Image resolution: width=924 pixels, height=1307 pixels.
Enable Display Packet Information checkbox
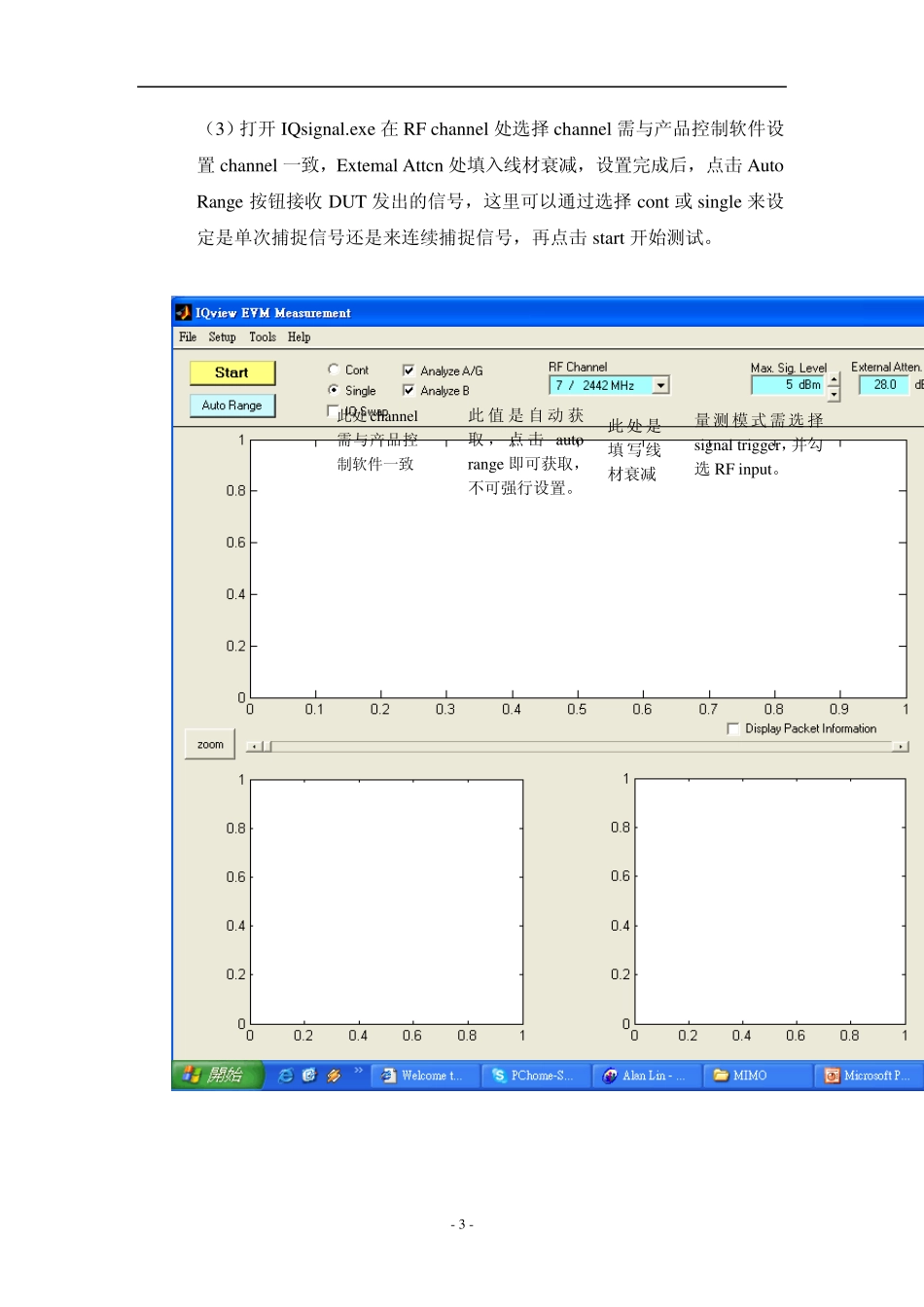coord(733,728)
